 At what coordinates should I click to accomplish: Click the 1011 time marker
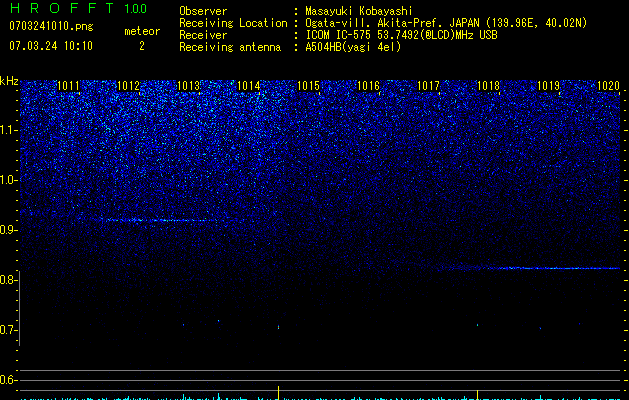[68, 86]
